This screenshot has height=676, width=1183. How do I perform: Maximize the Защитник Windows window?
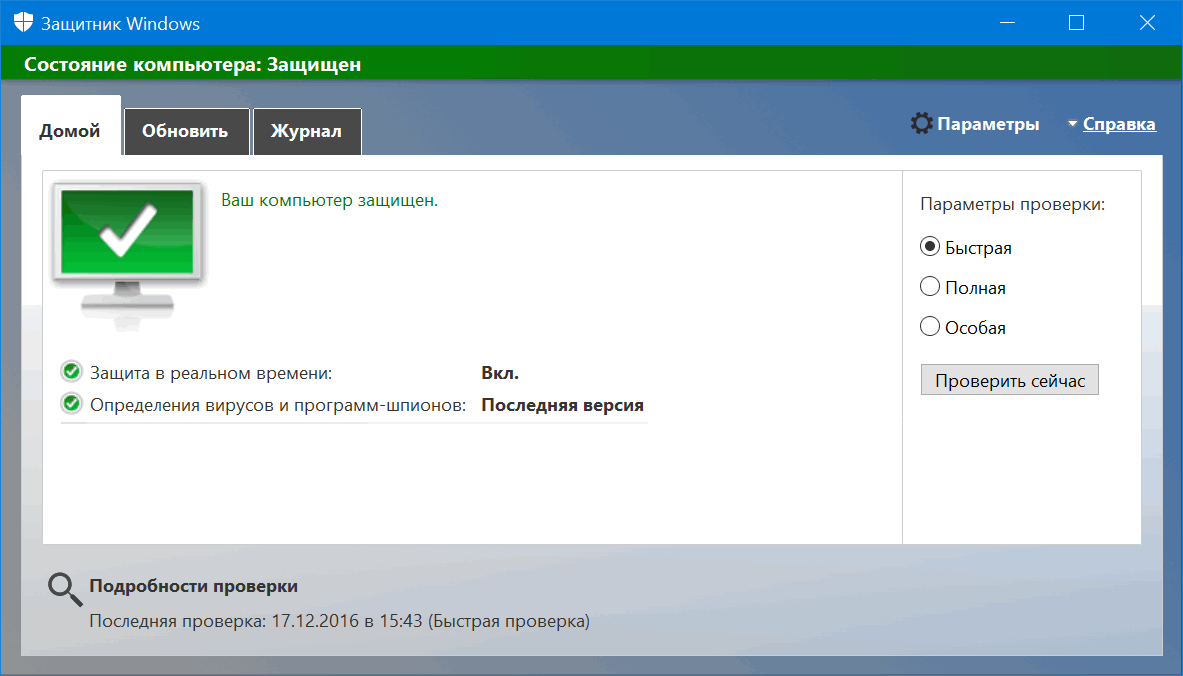(1077, 23)
